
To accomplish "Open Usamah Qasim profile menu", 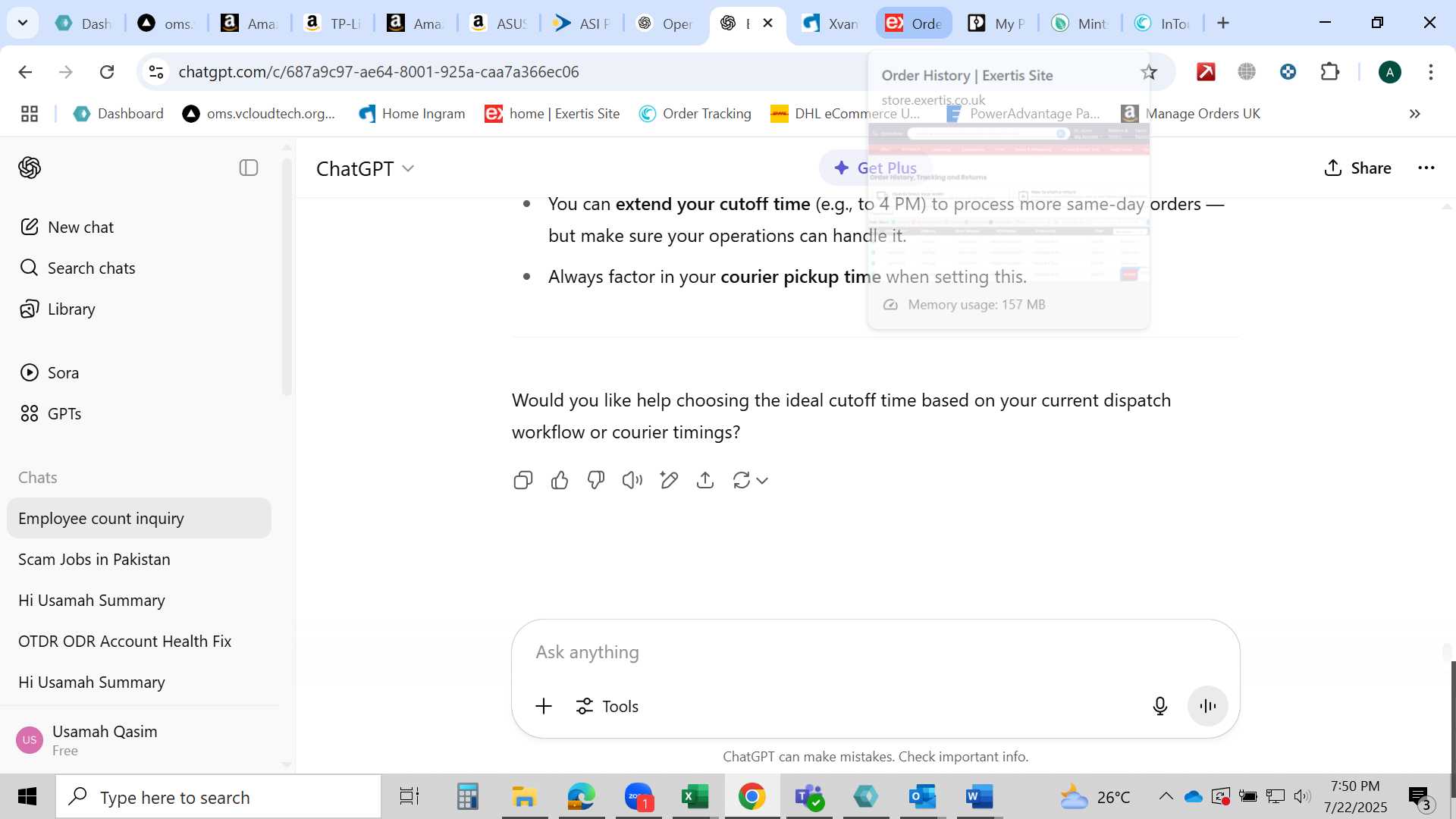I will (139, 739).
